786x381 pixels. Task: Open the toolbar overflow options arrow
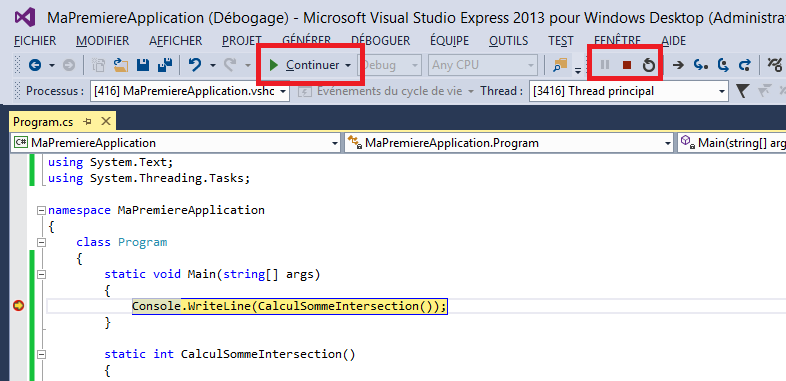click(577, 70)
